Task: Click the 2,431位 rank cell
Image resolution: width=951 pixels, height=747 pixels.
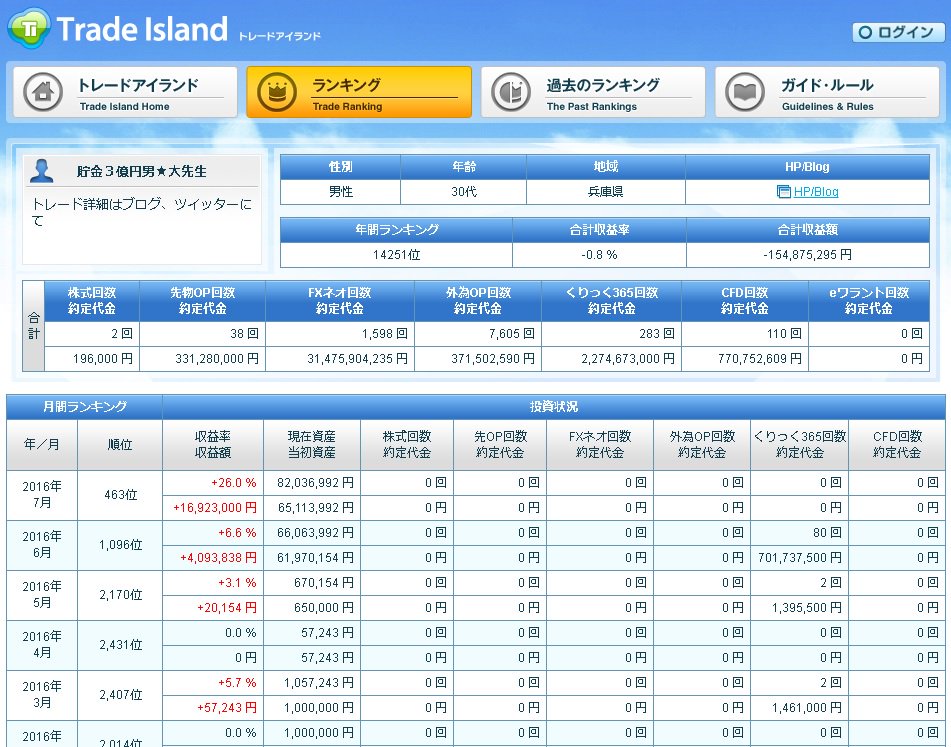Action: [x=120, y=645]
